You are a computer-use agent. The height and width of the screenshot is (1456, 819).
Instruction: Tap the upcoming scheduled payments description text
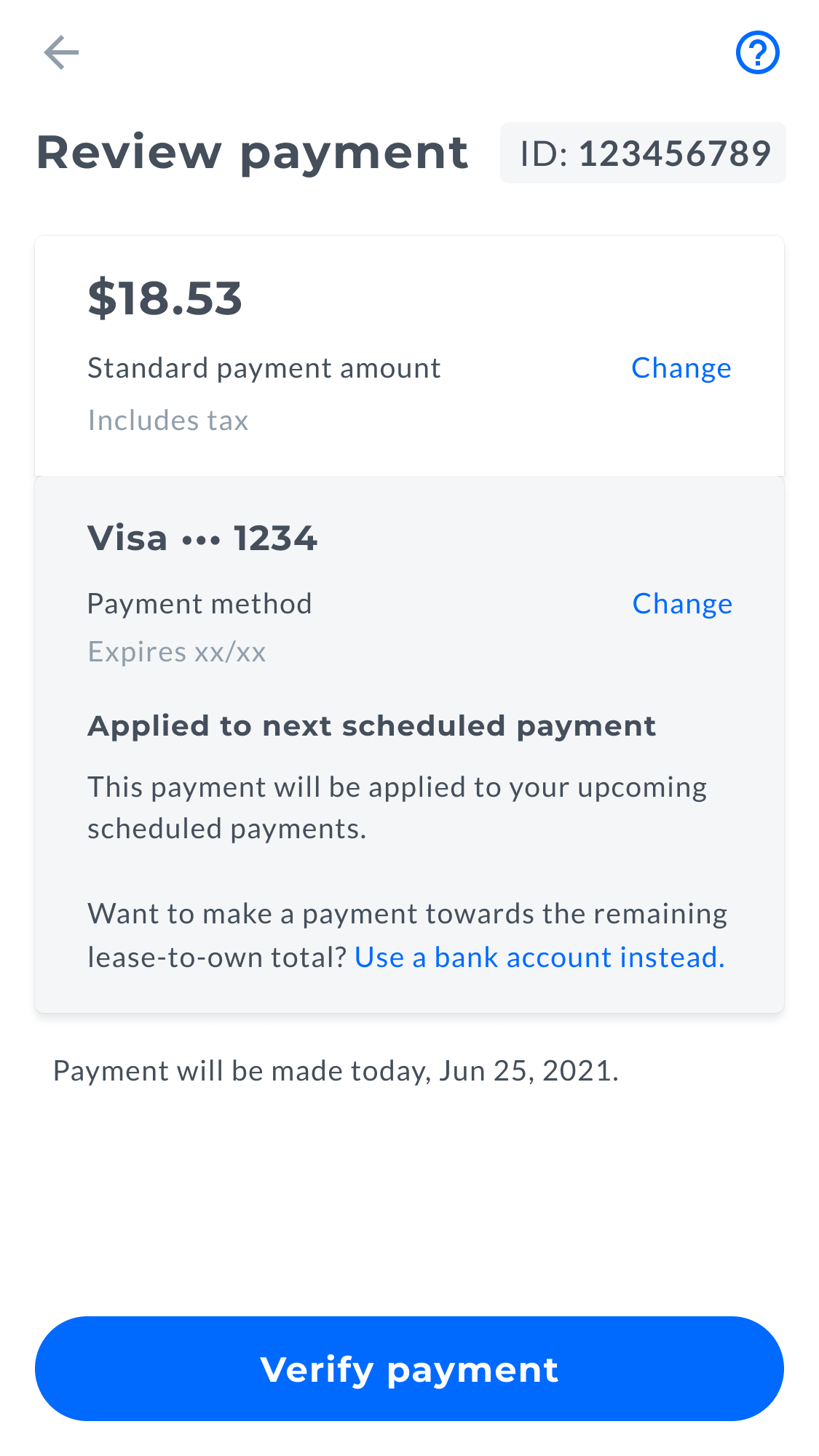(397, 808)
